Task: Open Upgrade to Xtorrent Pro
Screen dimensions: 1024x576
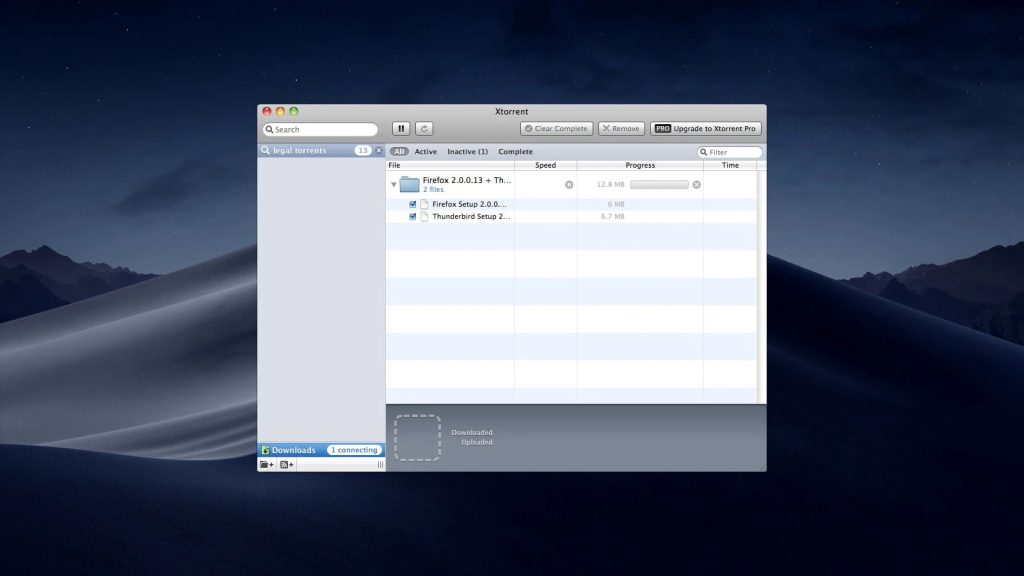Action: click(705, 129)
